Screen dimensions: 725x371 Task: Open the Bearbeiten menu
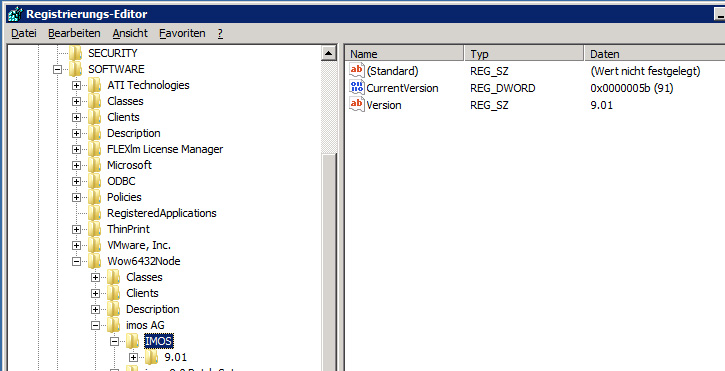pos(74,33)
